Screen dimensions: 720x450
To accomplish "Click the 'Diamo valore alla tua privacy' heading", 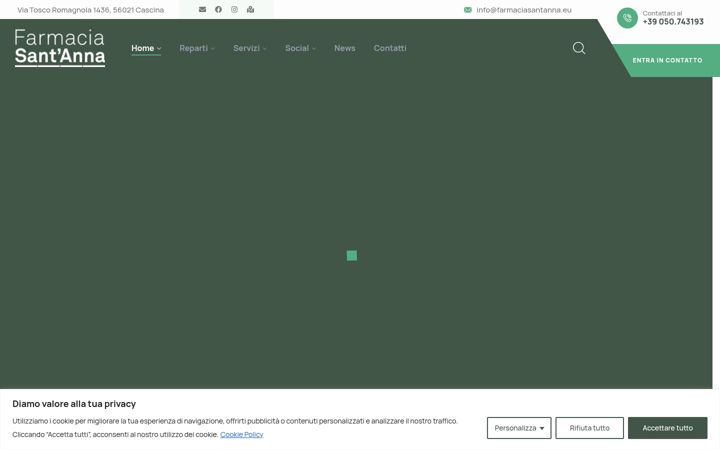I will [x=74, y=404].
